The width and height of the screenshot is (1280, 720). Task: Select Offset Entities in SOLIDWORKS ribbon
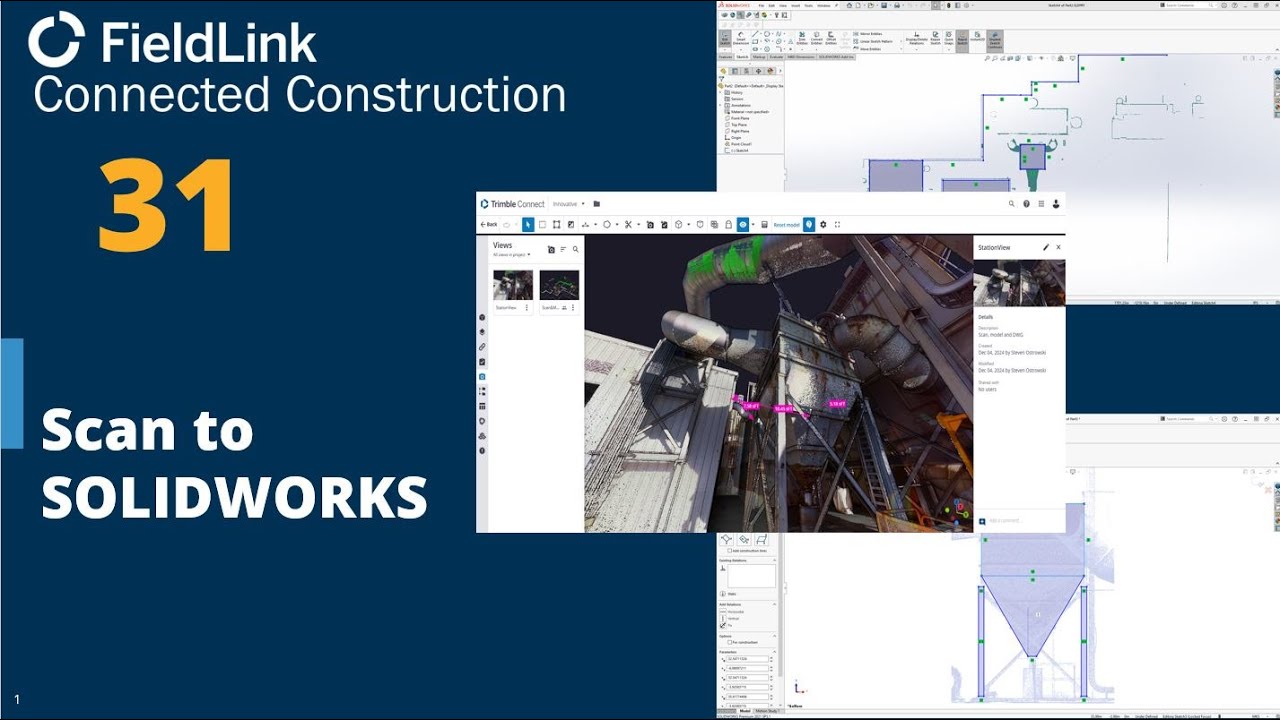pos(831,38)
